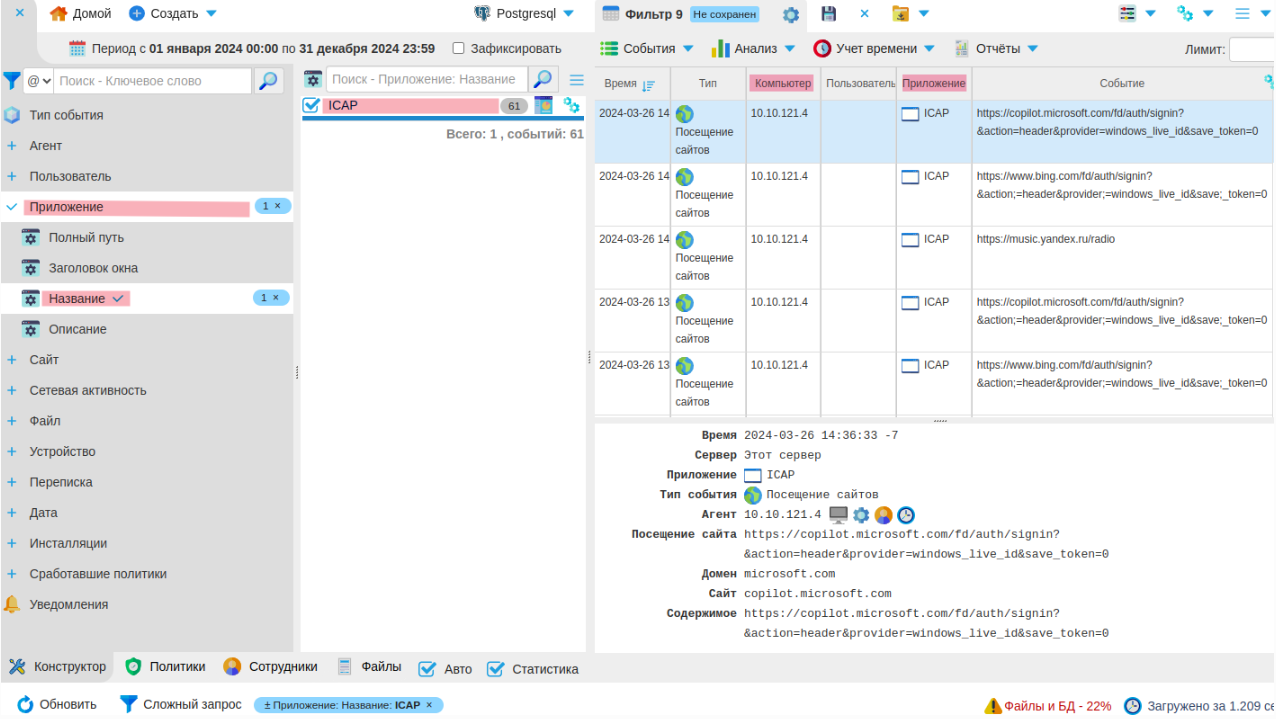Click the magnifier in the keyword search
Viewport: 1276px width, 719px height.
click(x=268, y=81)
